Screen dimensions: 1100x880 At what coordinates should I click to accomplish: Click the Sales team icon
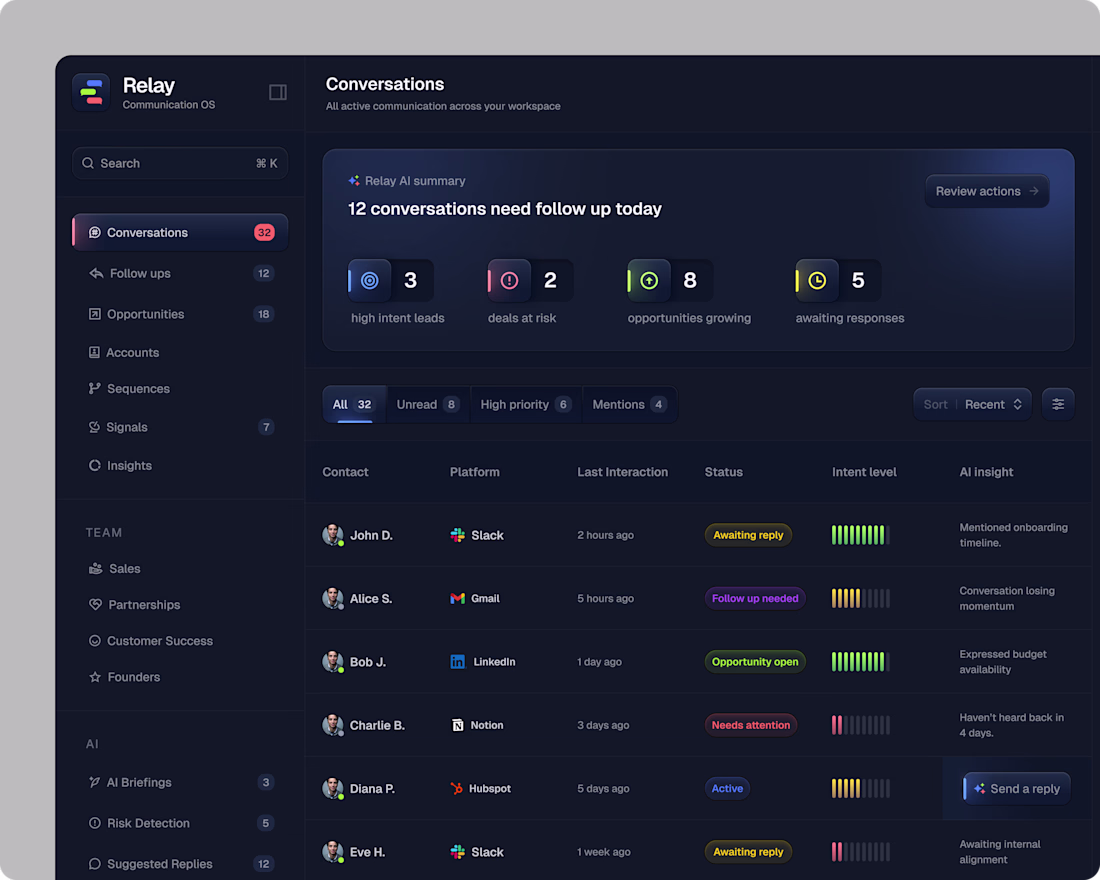pyautogui.click(x=95, y=568)
